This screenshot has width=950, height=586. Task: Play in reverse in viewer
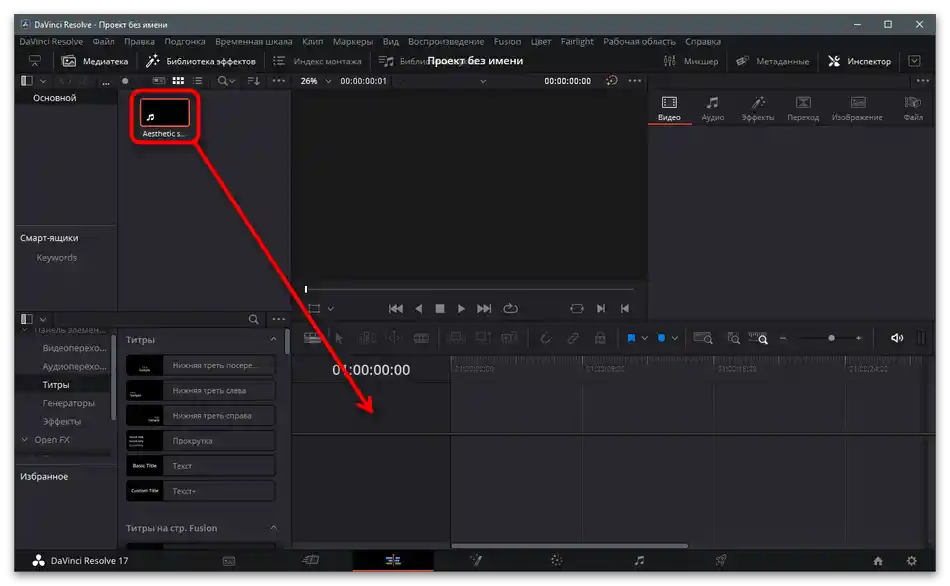[418, 308]
